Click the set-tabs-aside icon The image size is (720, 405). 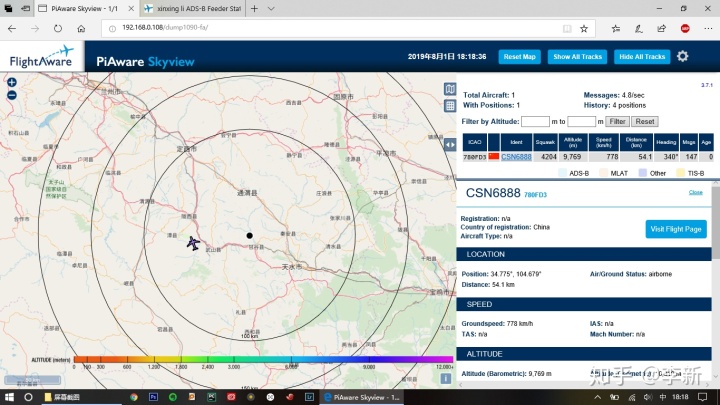(26, 8)
